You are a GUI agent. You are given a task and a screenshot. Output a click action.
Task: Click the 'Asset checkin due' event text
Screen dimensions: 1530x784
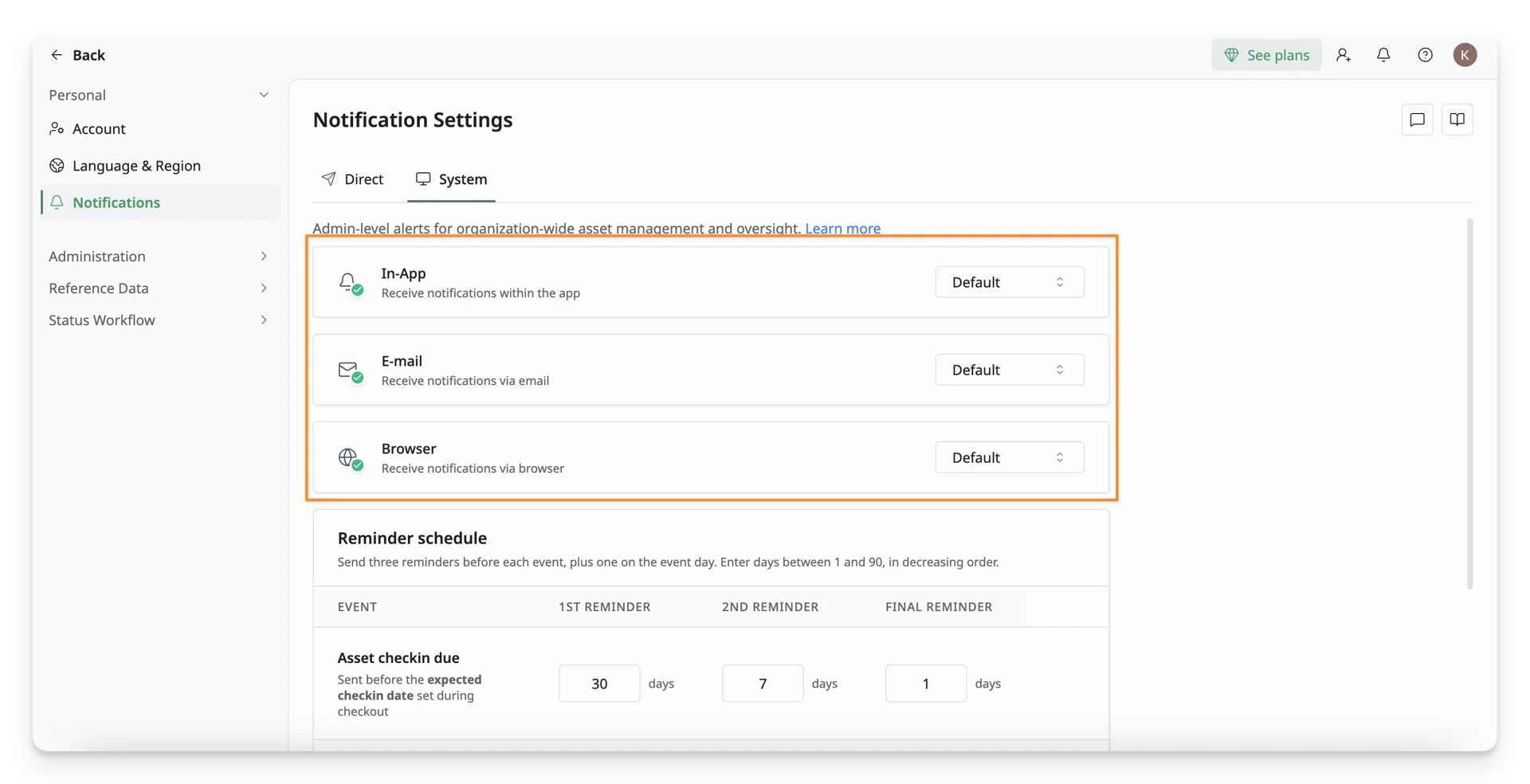coord(398,658)
